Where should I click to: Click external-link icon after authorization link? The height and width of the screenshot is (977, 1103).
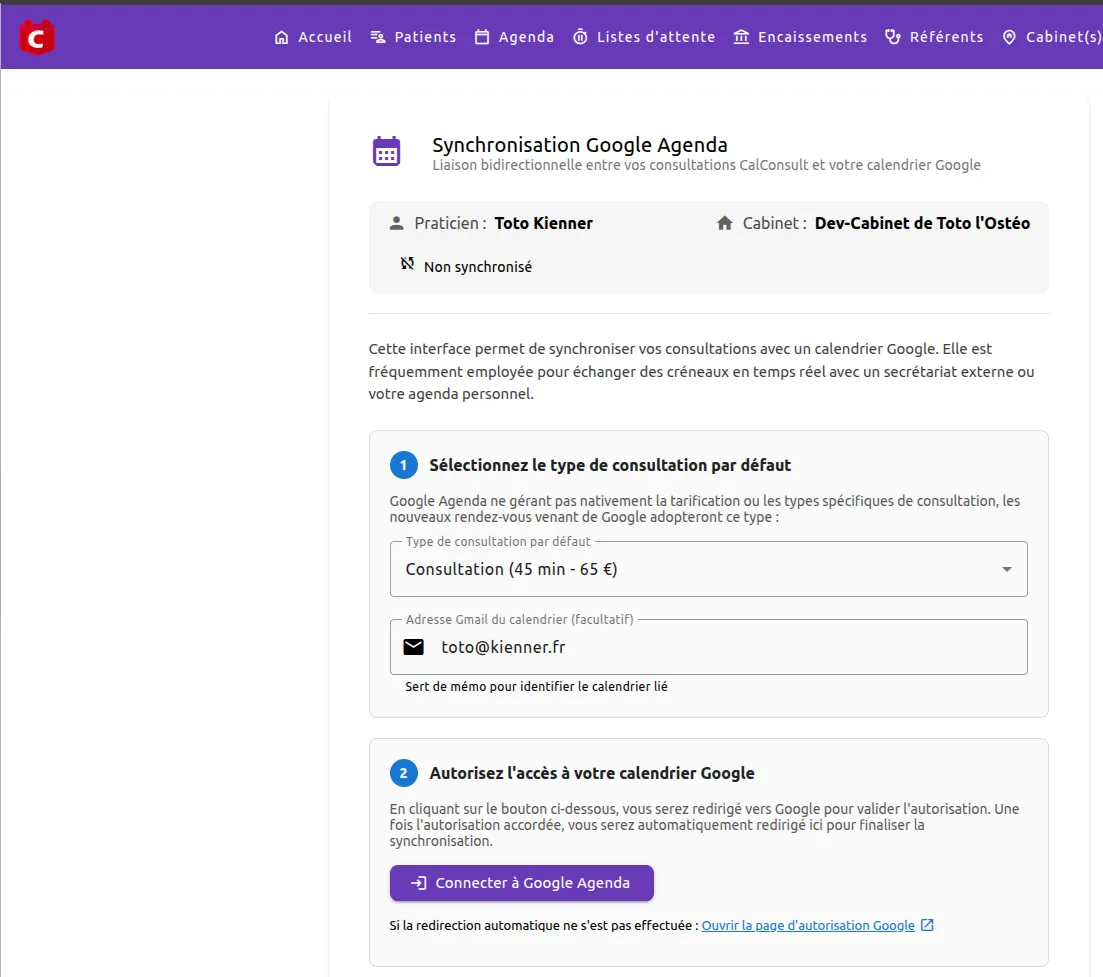[x=927, y=925]
